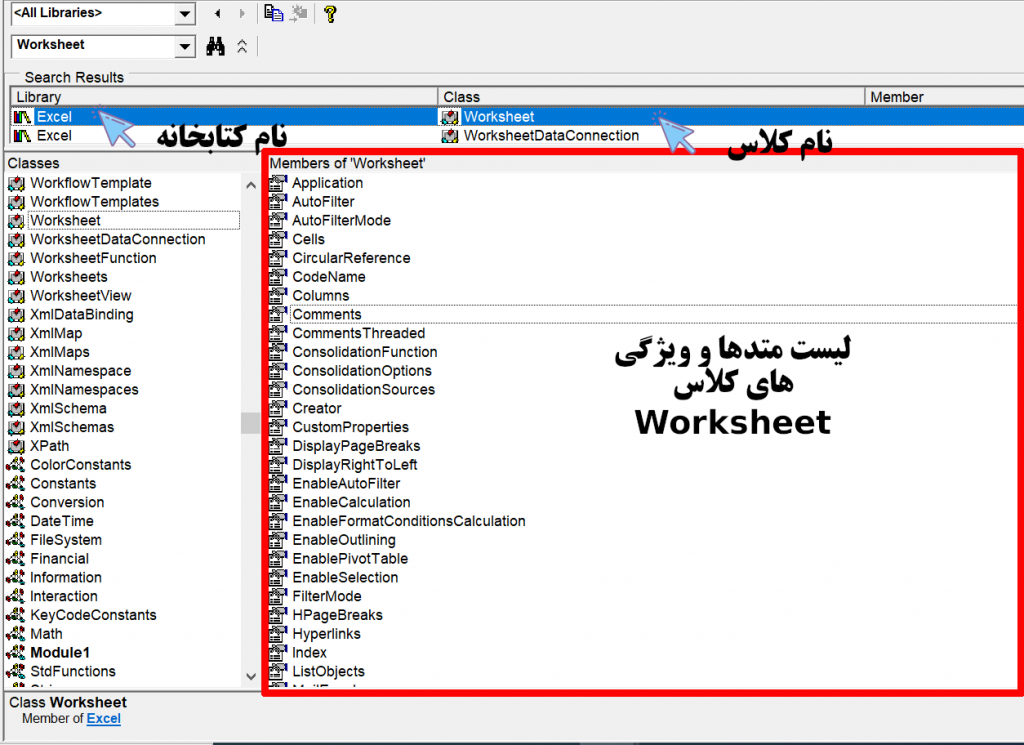The width and height of the screenshot is (1024, 745).
Task: Select the XPath class
Action: (50, 446)
